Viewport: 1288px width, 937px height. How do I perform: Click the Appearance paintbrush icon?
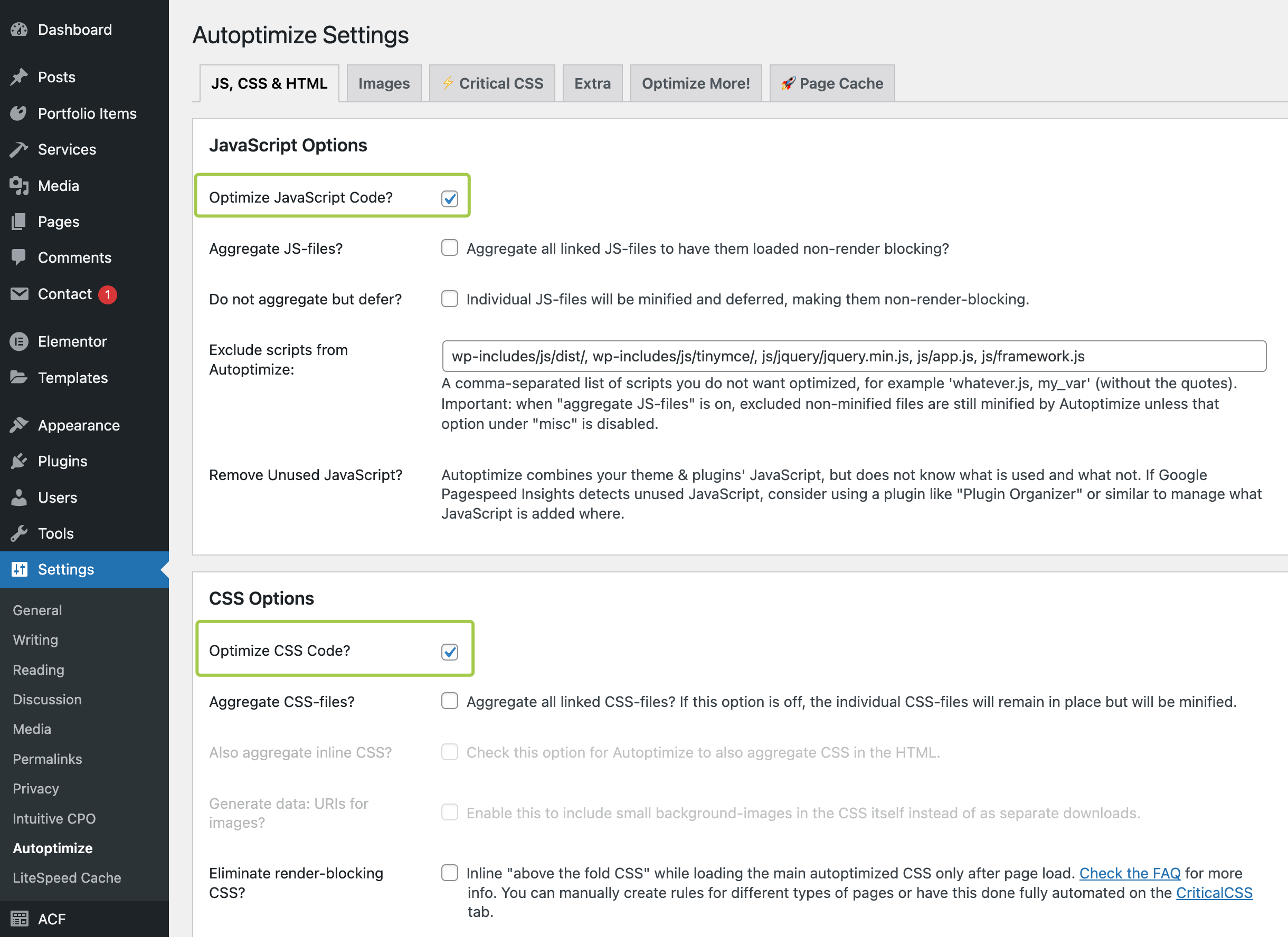[x=19, y=425]
